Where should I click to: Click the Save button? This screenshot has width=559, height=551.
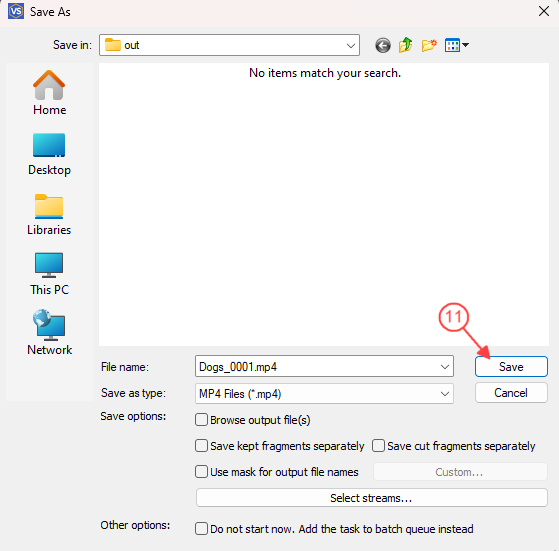511,367
